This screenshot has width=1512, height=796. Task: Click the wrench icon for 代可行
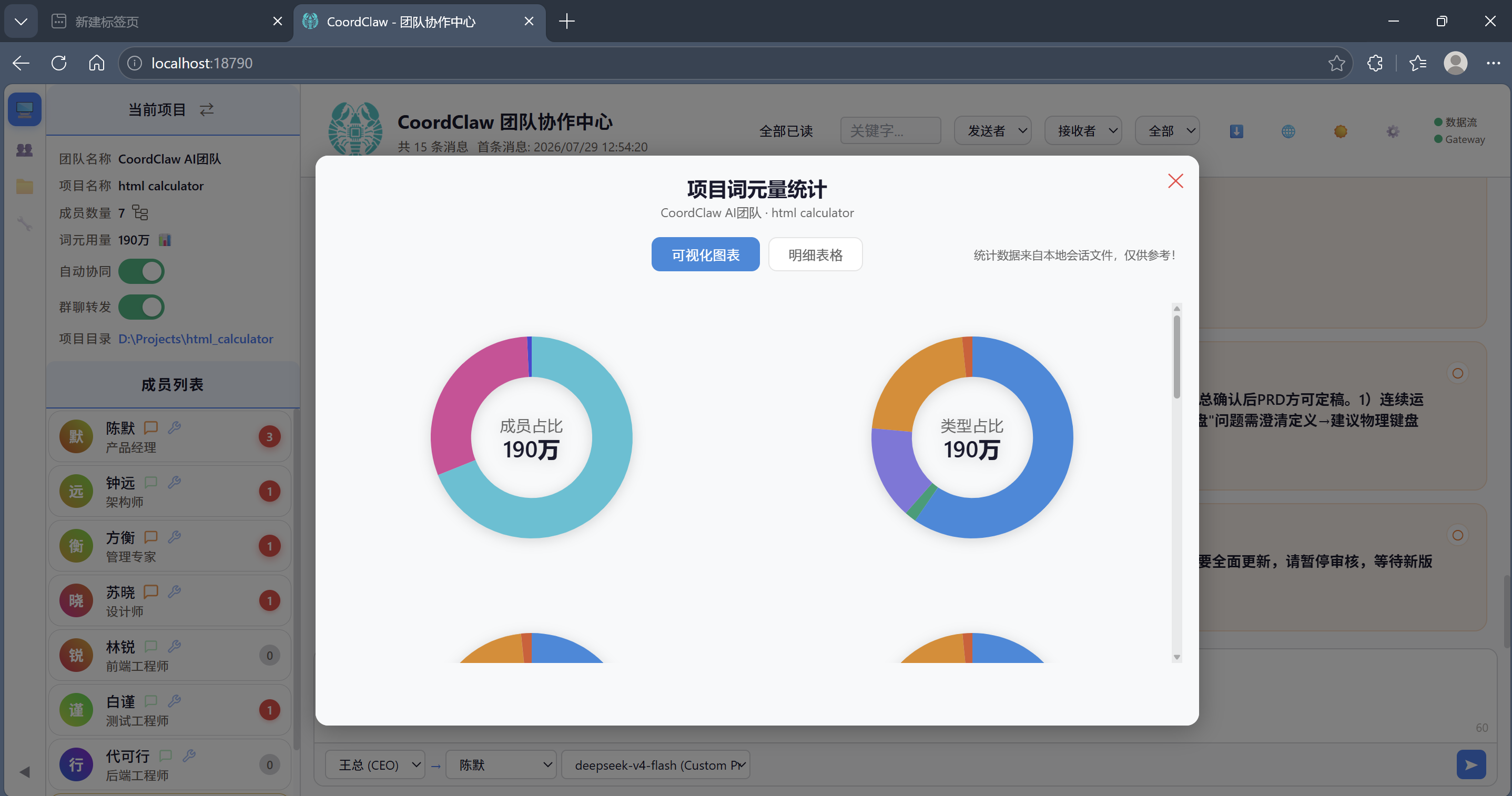[189, 756]
